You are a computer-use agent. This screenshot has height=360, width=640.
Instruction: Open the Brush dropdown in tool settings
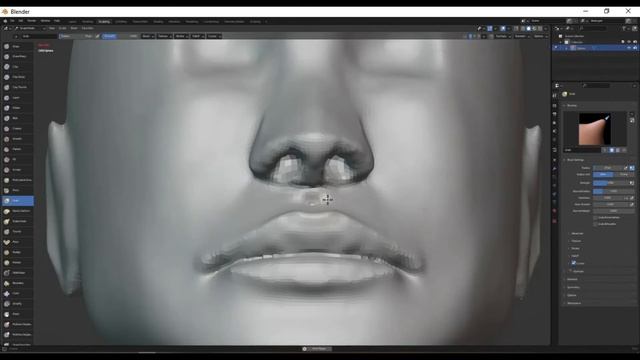click(148, 36)
